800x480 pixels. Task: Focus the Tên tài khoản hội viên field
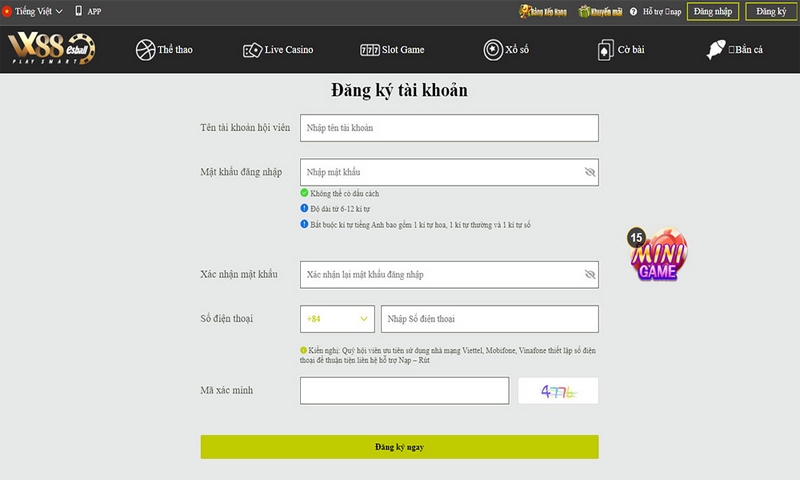tap(448, 128)
